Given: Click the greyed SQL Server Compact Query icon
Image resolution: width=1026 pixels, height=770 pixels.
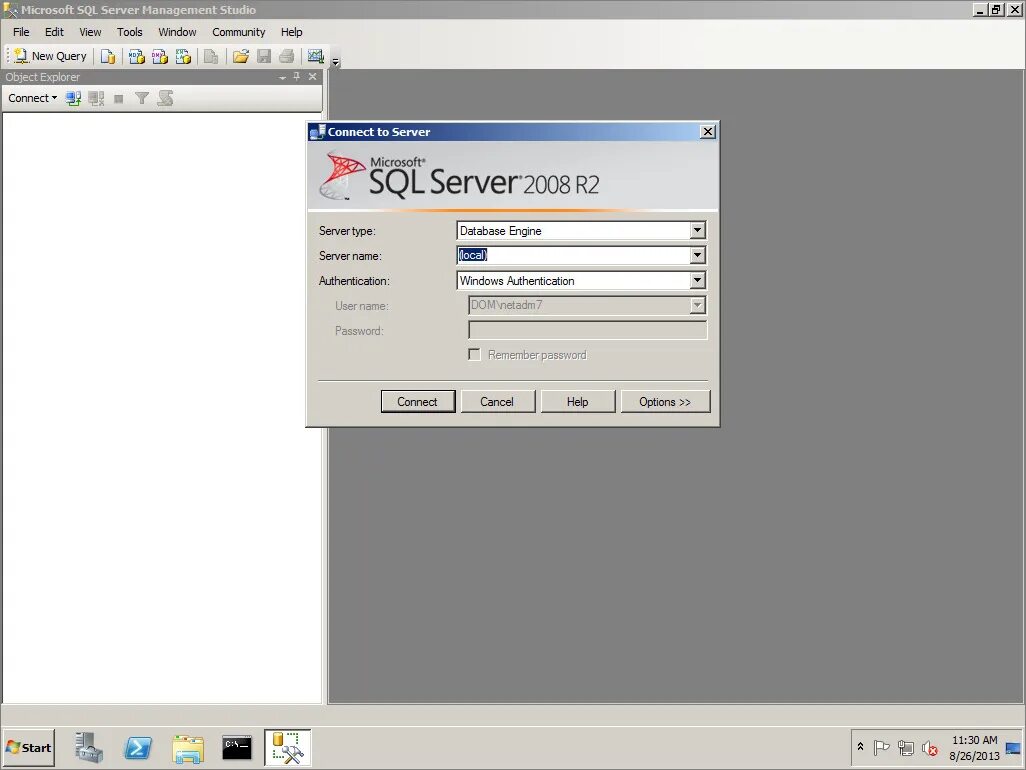Looking at the screenshot, I should tap(211, 57).
